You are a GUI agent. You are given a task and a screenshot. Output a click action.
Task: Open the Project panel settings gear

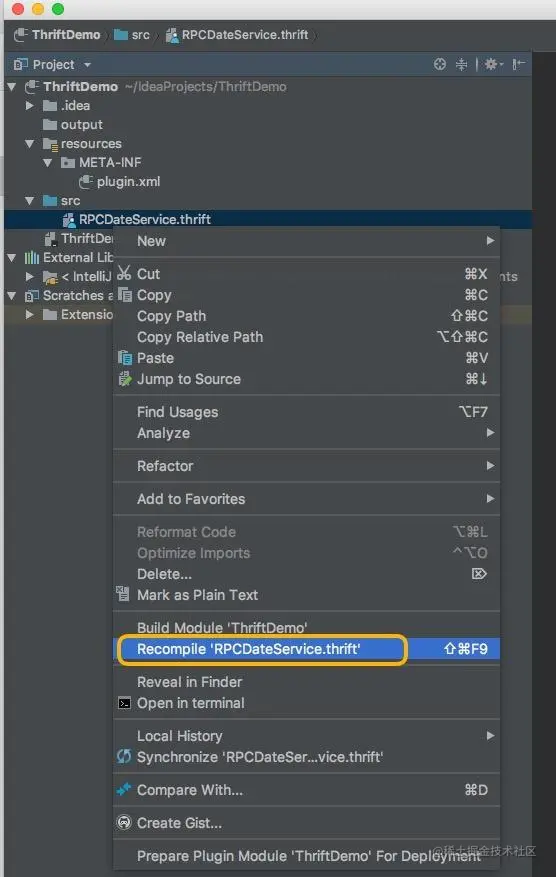click(493, 64)
